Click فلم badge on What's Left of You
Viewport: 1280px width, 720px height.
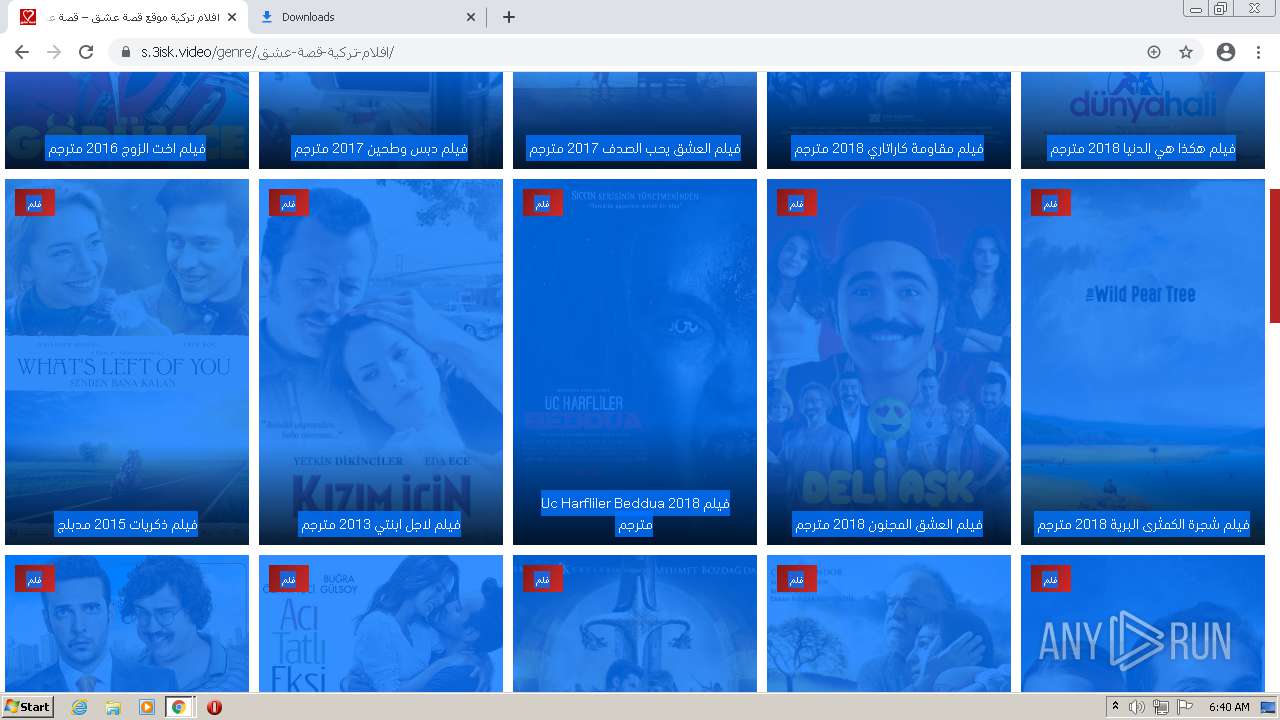(34, 203)
